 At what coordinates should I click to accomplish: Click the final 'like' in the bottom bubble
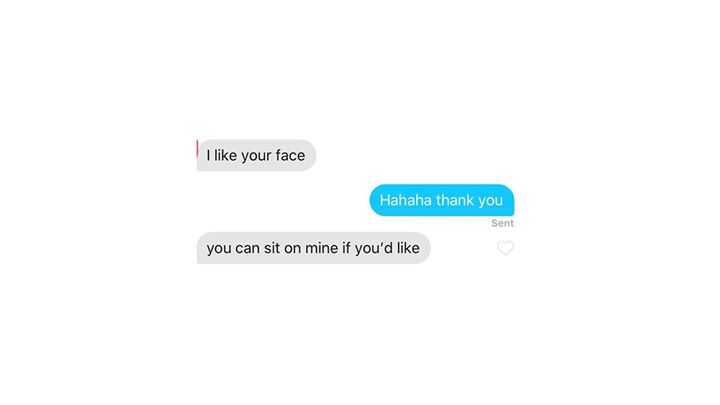[408, 248]
